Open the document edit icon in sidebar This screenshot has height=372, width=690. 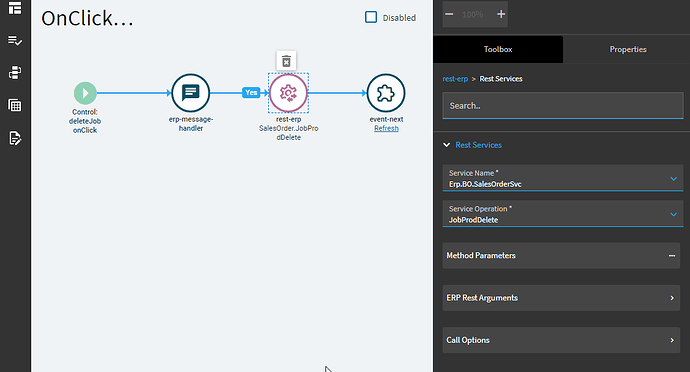click(x=15, y=138)
